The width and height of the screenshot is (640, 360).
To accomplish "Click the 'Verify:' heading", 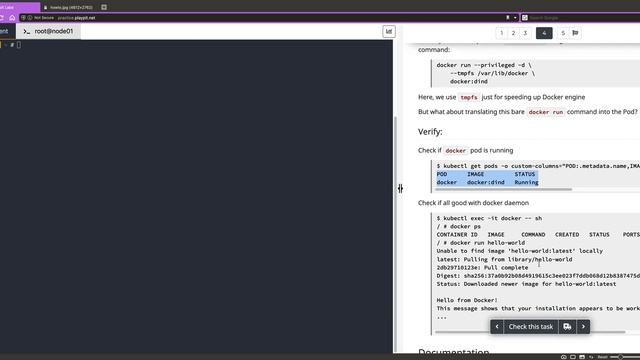I will click(x=430, y=132).
